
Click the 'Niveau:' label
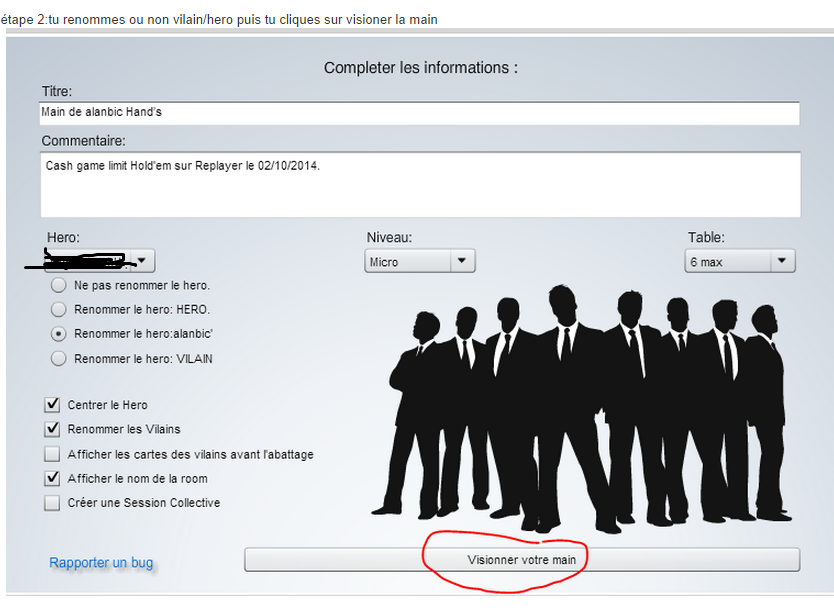(x=389, y=237)
